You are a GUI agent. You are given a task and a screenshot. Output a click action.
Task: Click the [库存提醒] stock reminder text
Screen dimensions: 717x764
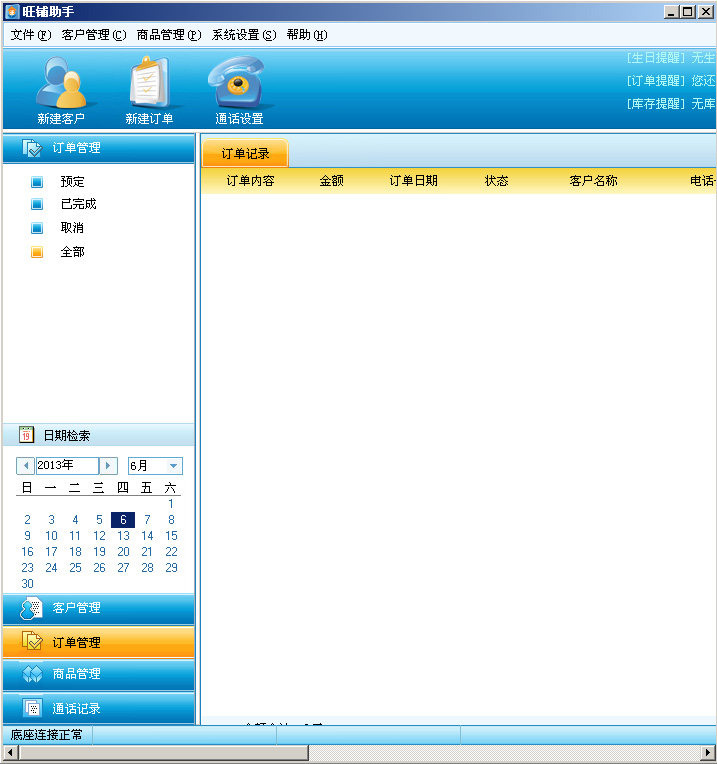point(656,103)
